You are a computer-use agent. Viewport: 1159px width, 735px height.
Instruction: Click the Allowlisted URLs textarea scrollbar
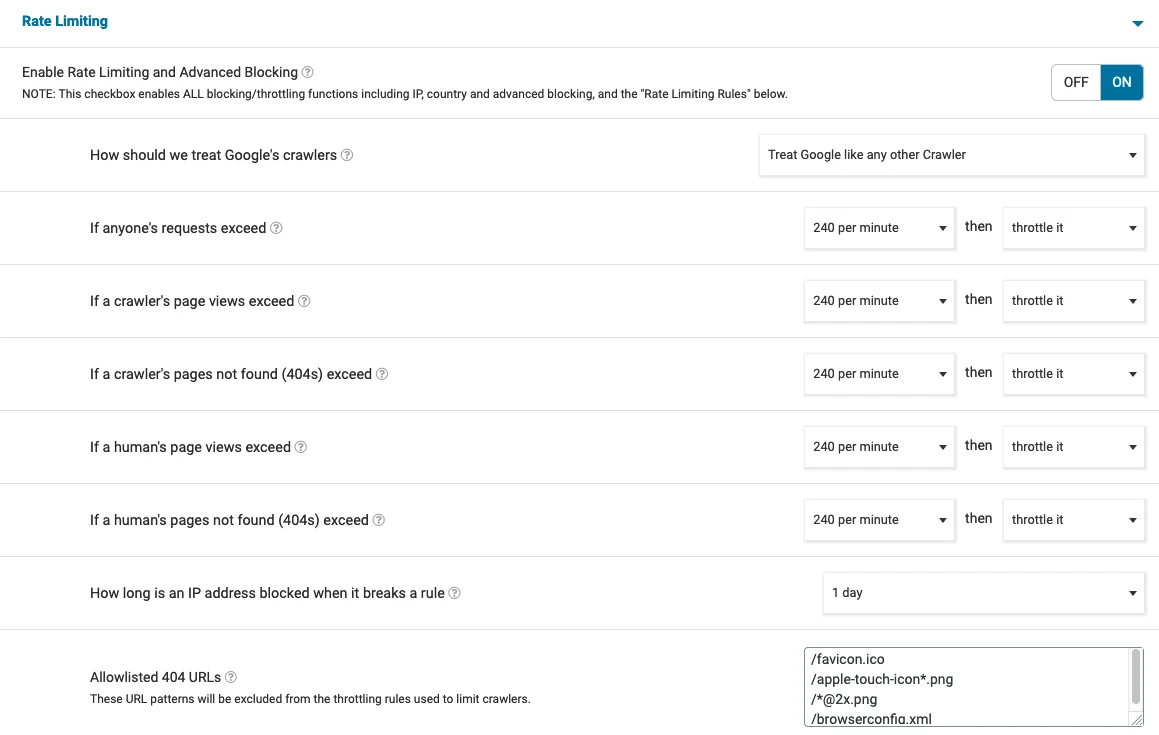point(1136,677)
